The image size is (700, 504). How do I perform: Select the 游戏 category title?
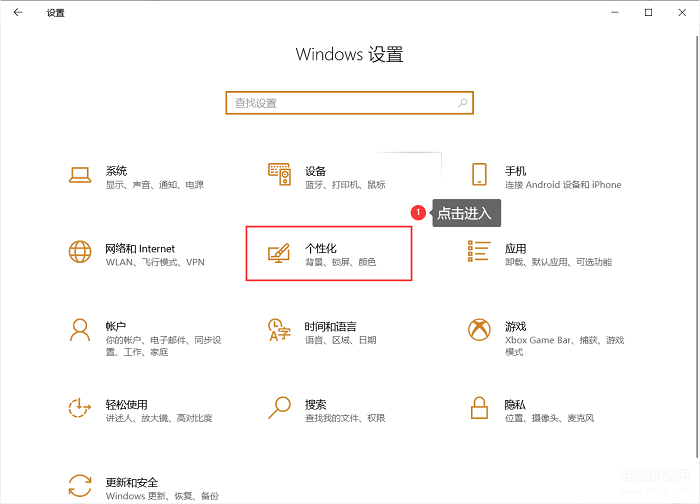point(515,326)
